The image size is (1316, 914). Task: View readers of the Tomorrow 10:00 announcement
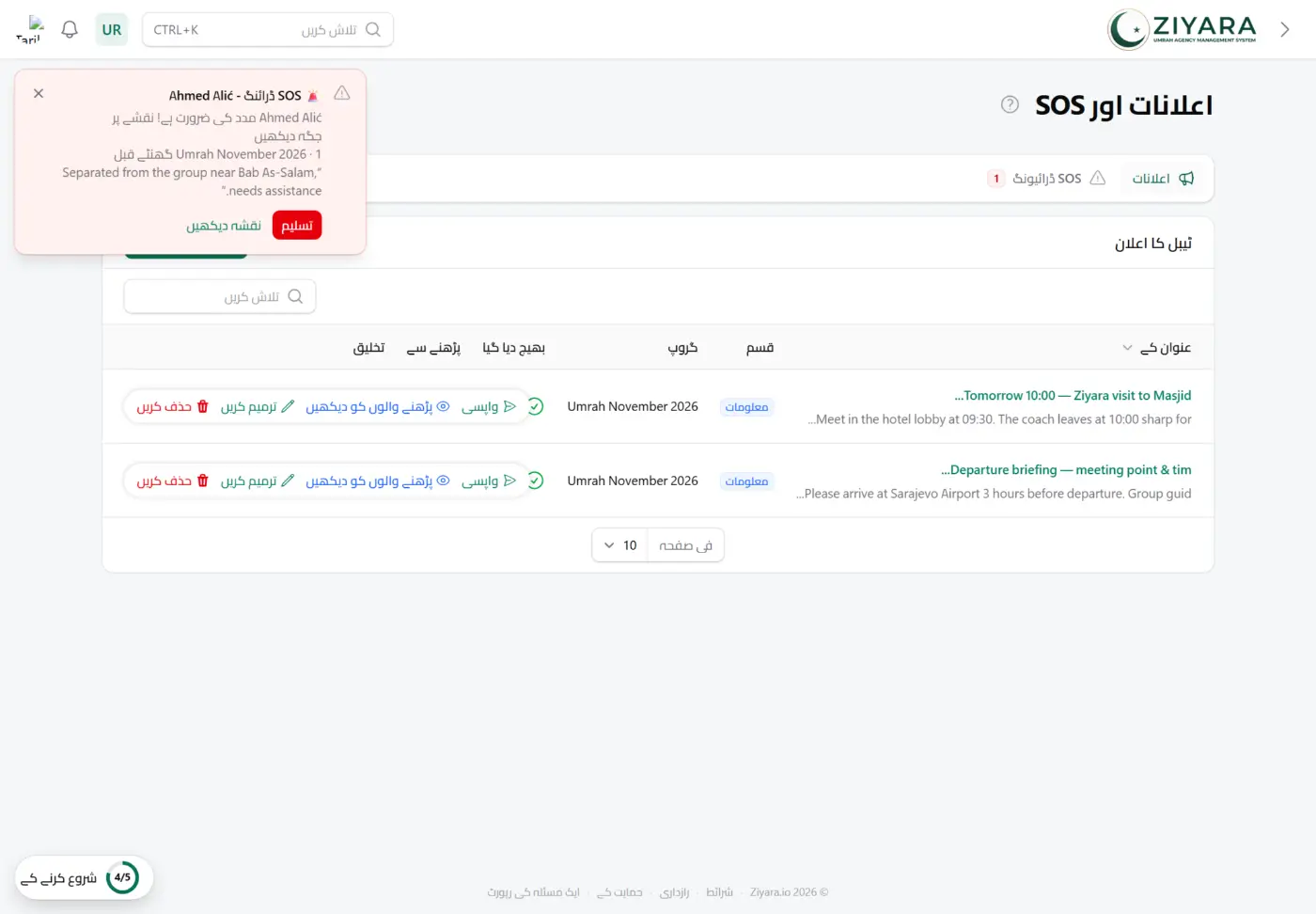click(x=378, y=407)
